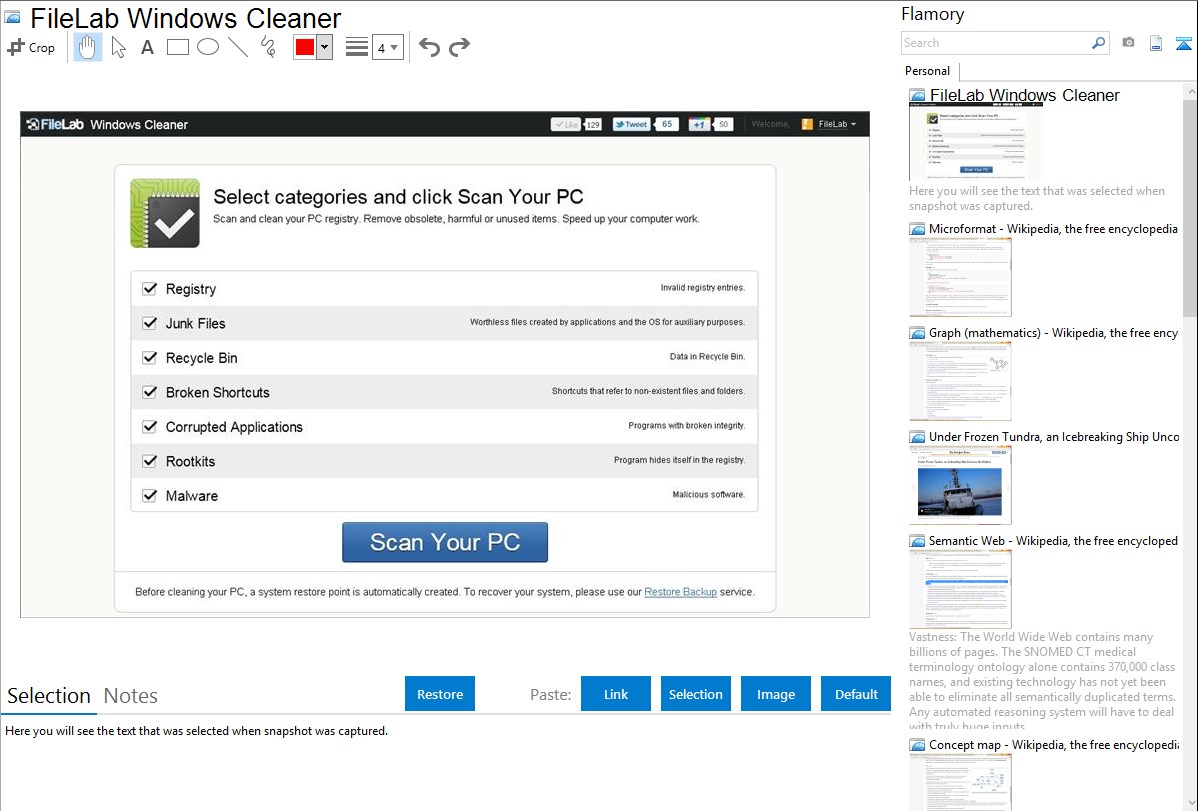
Task: Click the camera capture icon
Action: (x=1128, y=43)
